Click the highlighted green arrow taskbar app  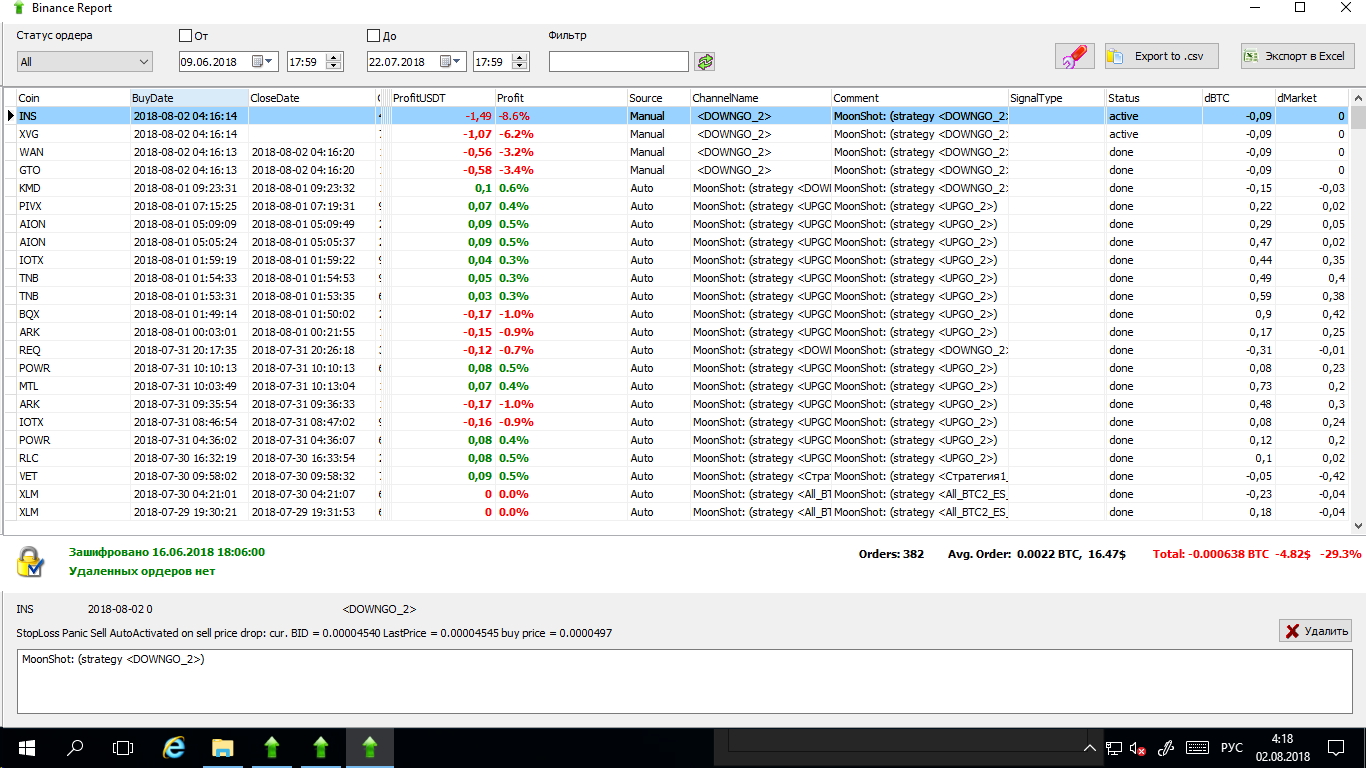pos(370,747)
